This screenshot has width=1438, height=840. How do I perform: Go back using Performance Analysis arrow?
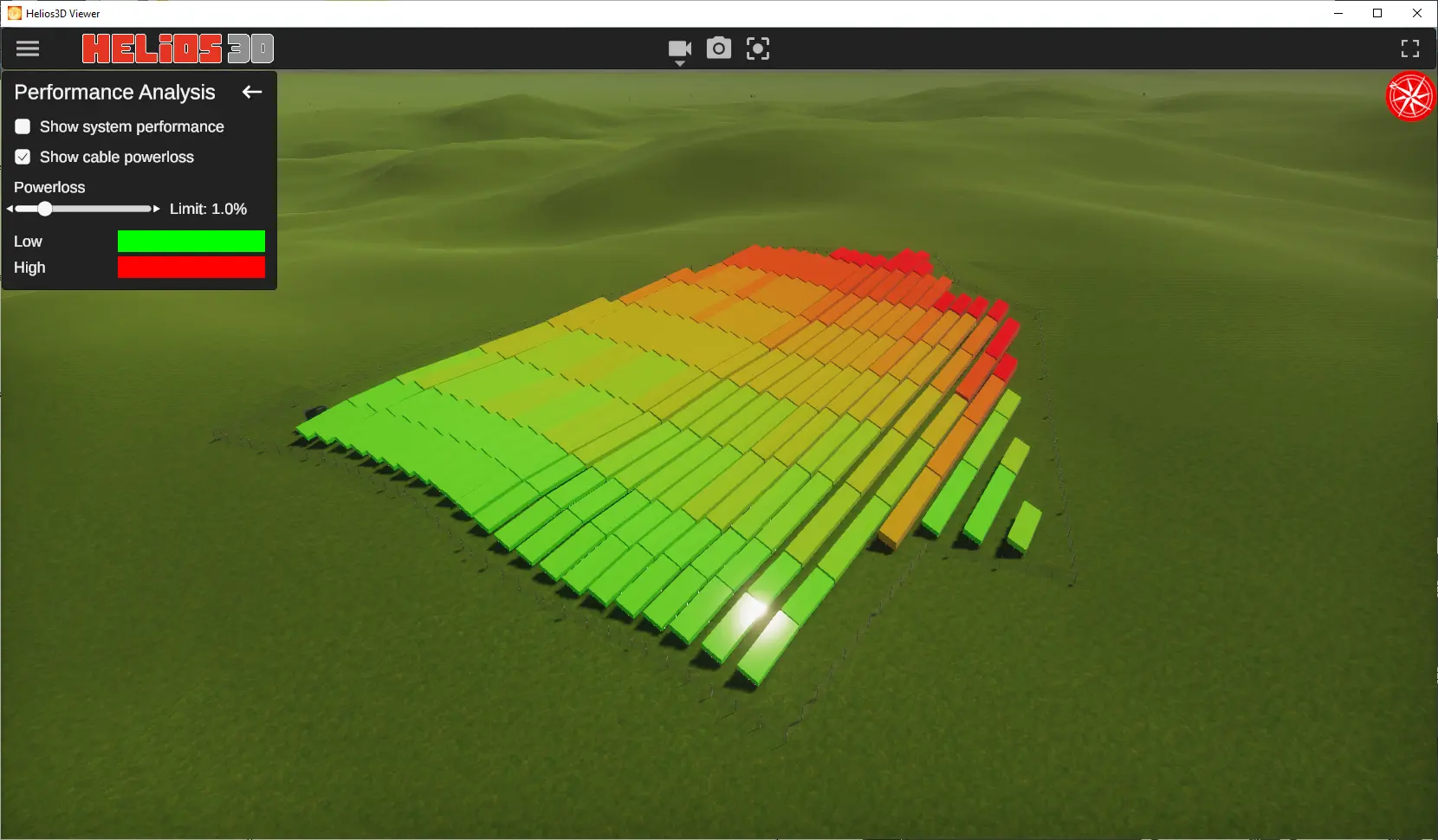(x=252, y=92)
